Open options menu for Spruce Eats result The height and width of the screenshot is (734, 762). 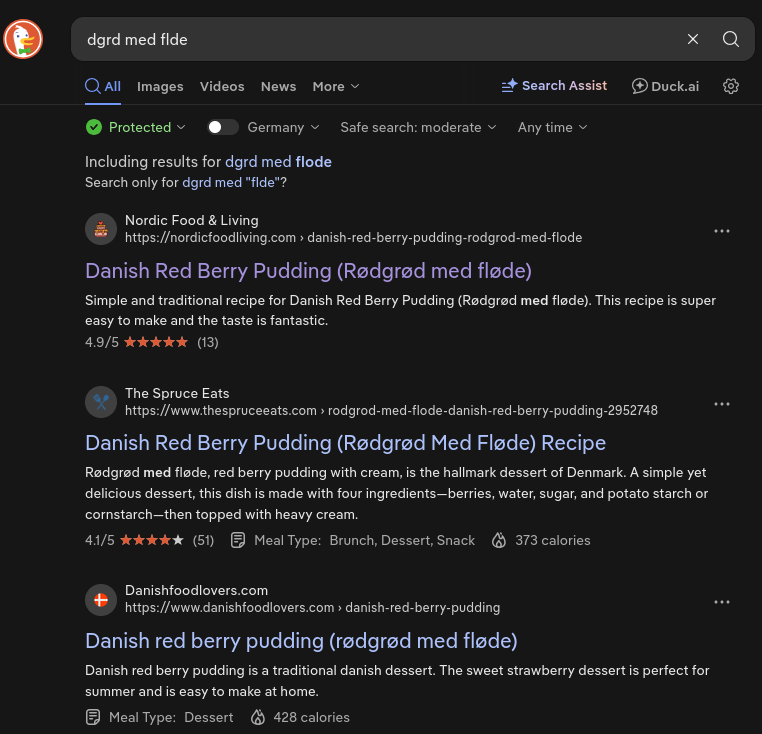[722, 404]
